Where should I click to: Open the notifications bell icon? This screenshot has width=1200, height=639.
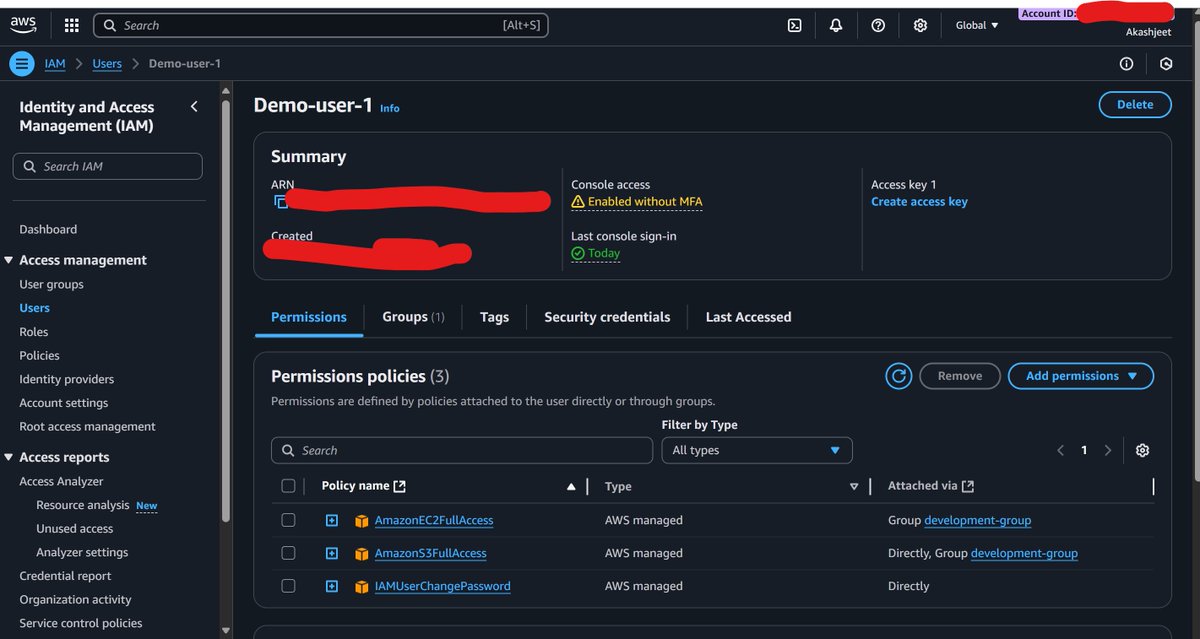[x=836, y=26]
